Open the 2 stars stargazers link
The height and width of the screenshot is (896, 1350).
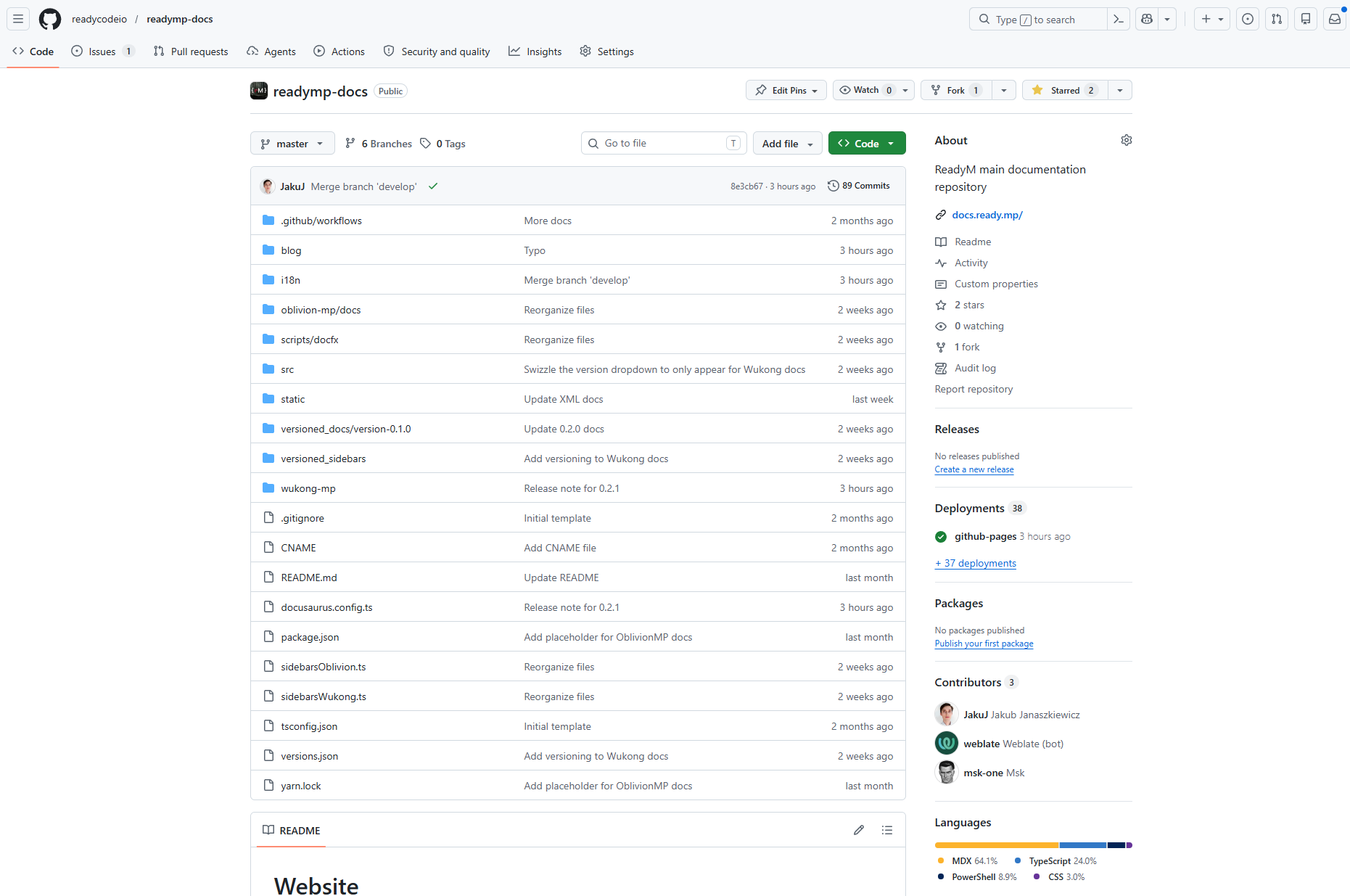969,305
